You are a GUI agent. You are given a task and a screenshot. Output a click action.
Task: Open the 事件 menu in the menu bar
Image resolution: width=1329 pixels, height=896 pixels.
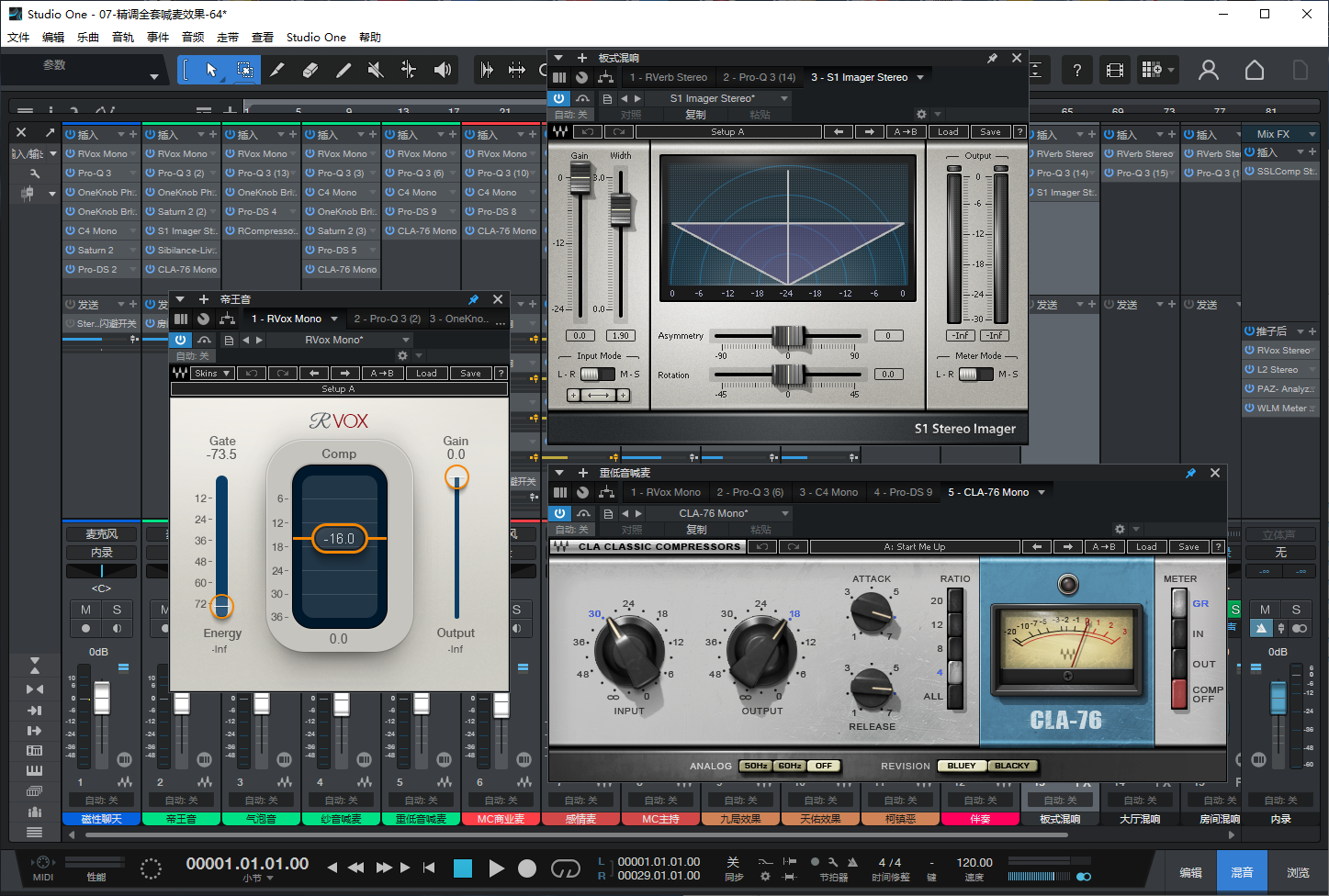coord(156,37)
